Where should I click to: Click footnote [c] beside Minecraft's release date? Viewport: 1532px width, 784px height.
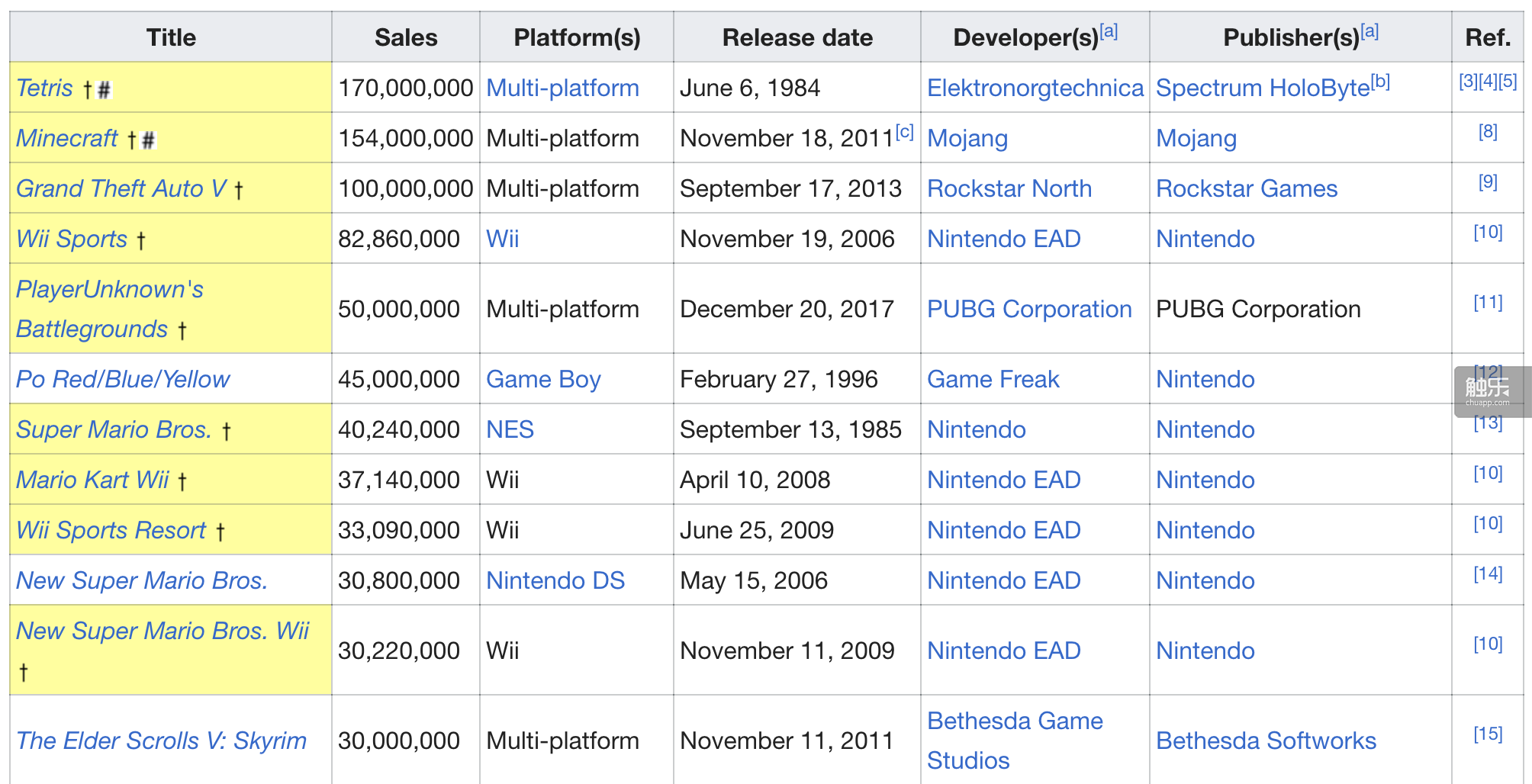pyautogui.click(x=905, y=132)
